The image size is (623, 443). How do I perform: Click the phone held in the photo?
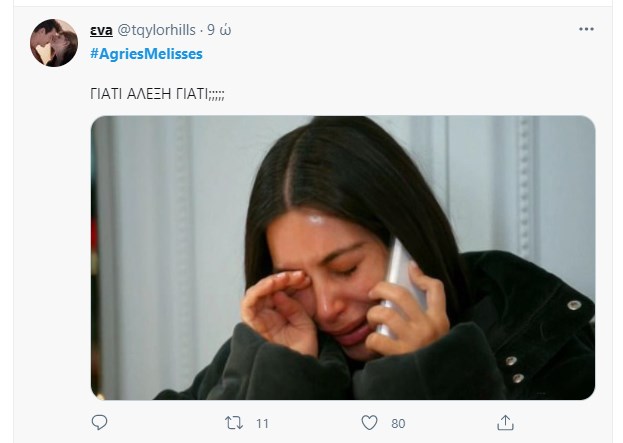click(x=403, y=285)
